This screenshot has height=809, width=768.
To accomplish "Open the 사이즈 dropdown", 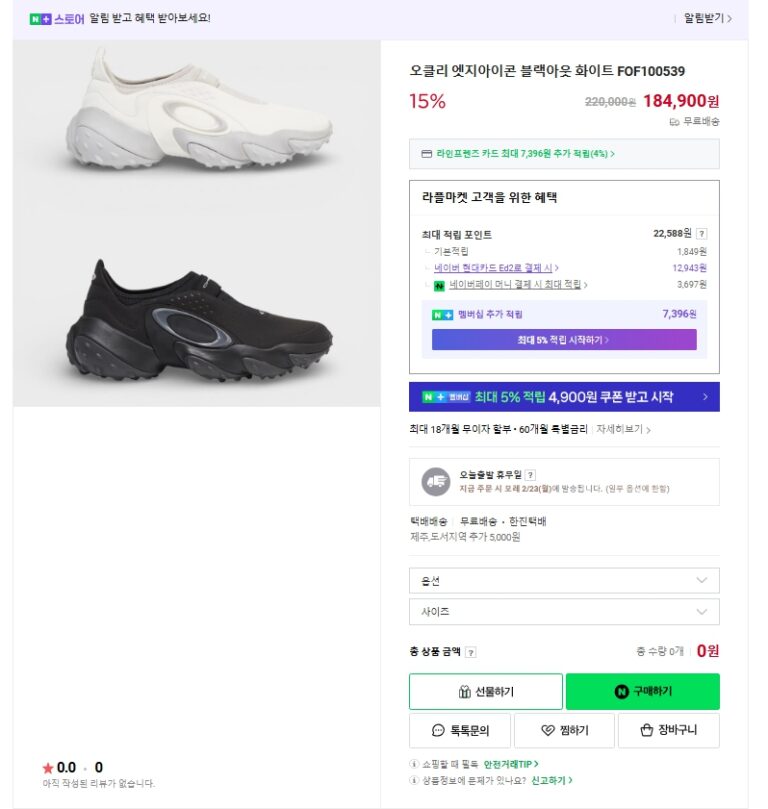I will click(x=564, y=611).
